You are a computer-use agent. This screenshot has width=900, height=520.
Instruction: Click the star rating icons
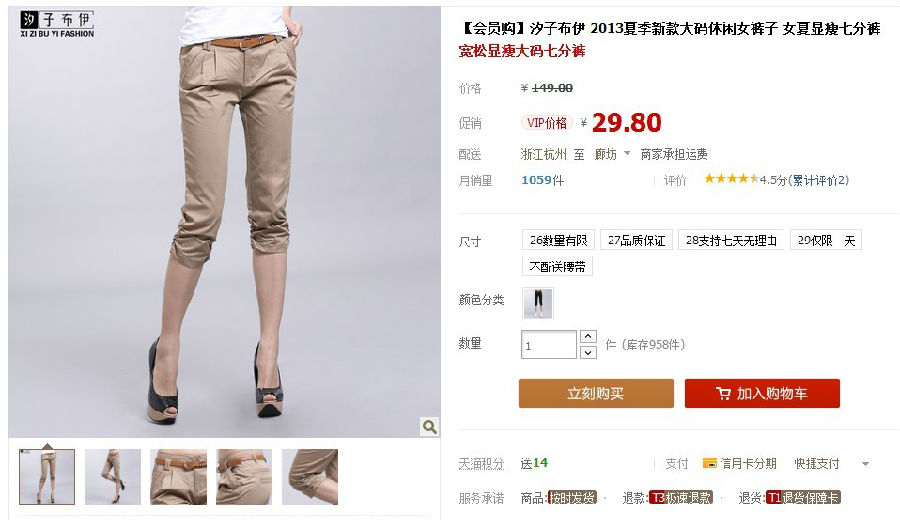(x=731, y=179)
